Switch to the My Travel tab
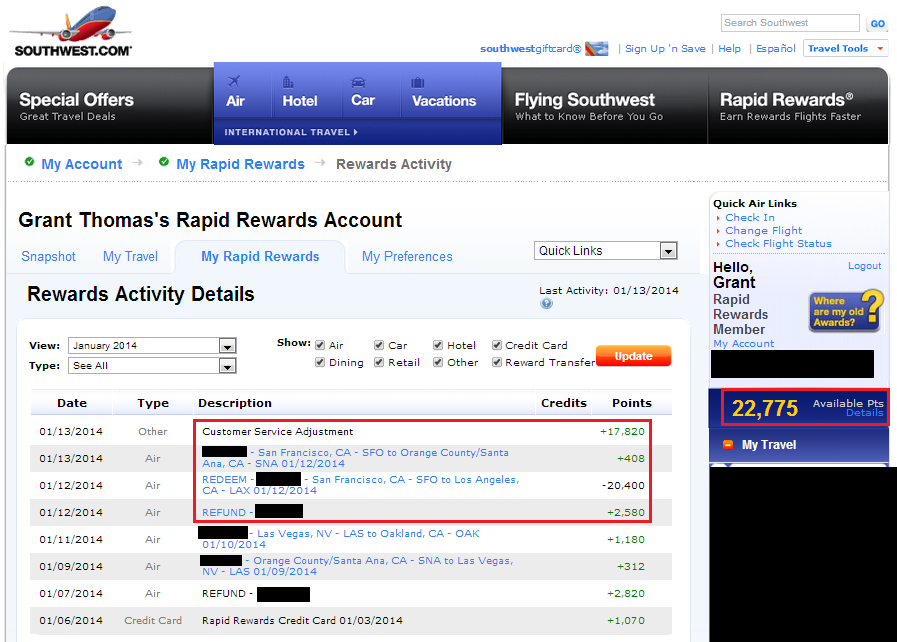This screenshot has height=642, width=897. [x=130, y=256]
